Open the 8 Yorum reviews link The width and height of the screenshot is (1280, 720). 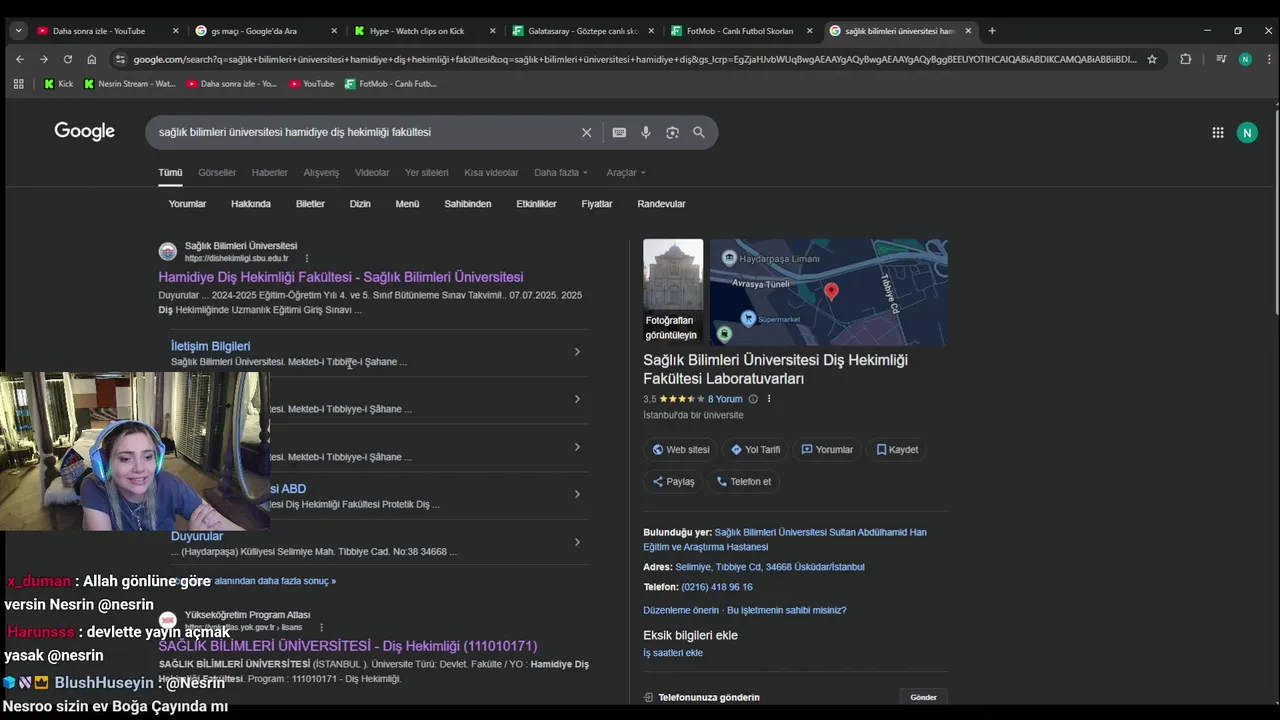[x=725, y=399]
